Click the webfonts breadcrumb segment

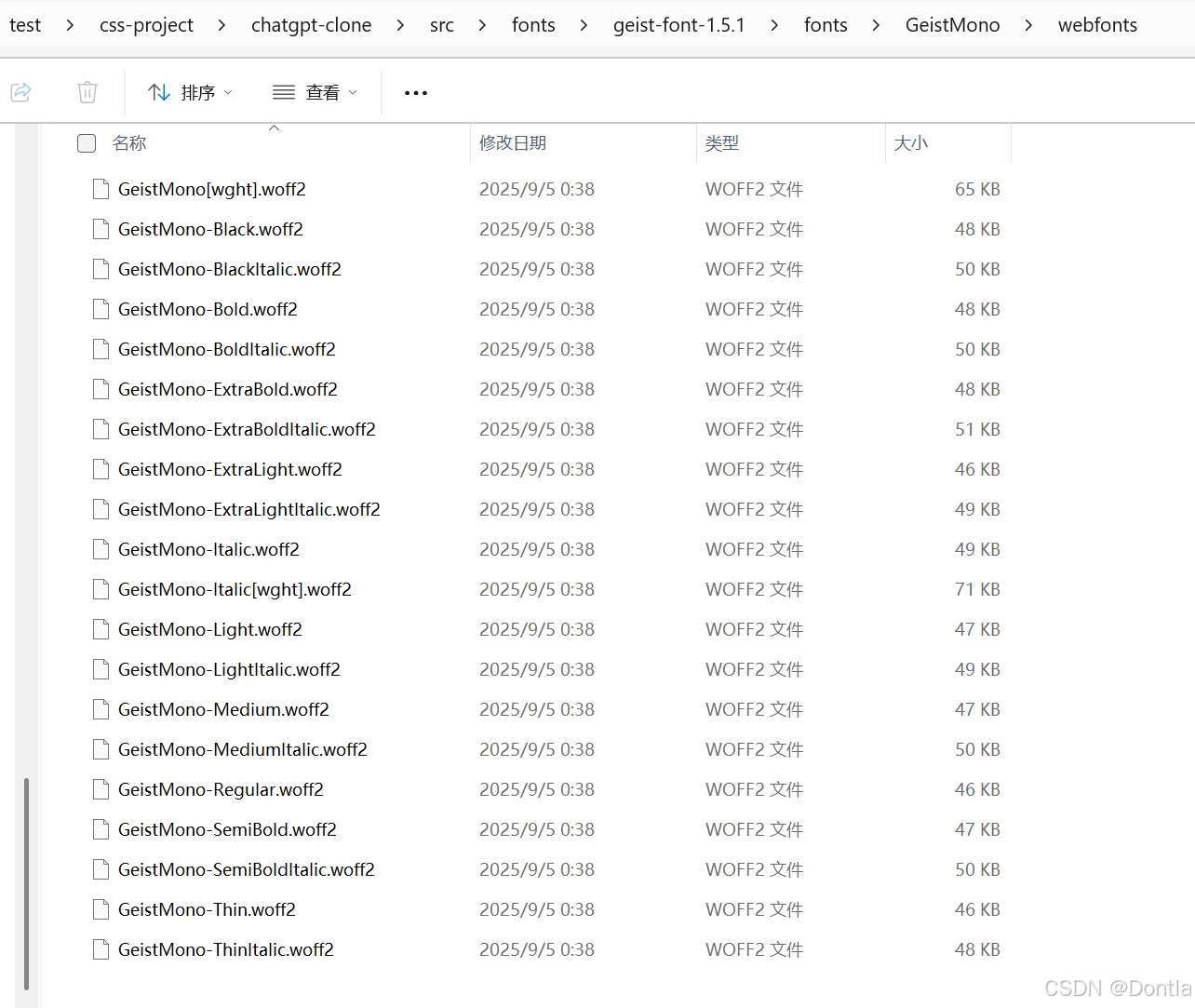point(1097,25)
